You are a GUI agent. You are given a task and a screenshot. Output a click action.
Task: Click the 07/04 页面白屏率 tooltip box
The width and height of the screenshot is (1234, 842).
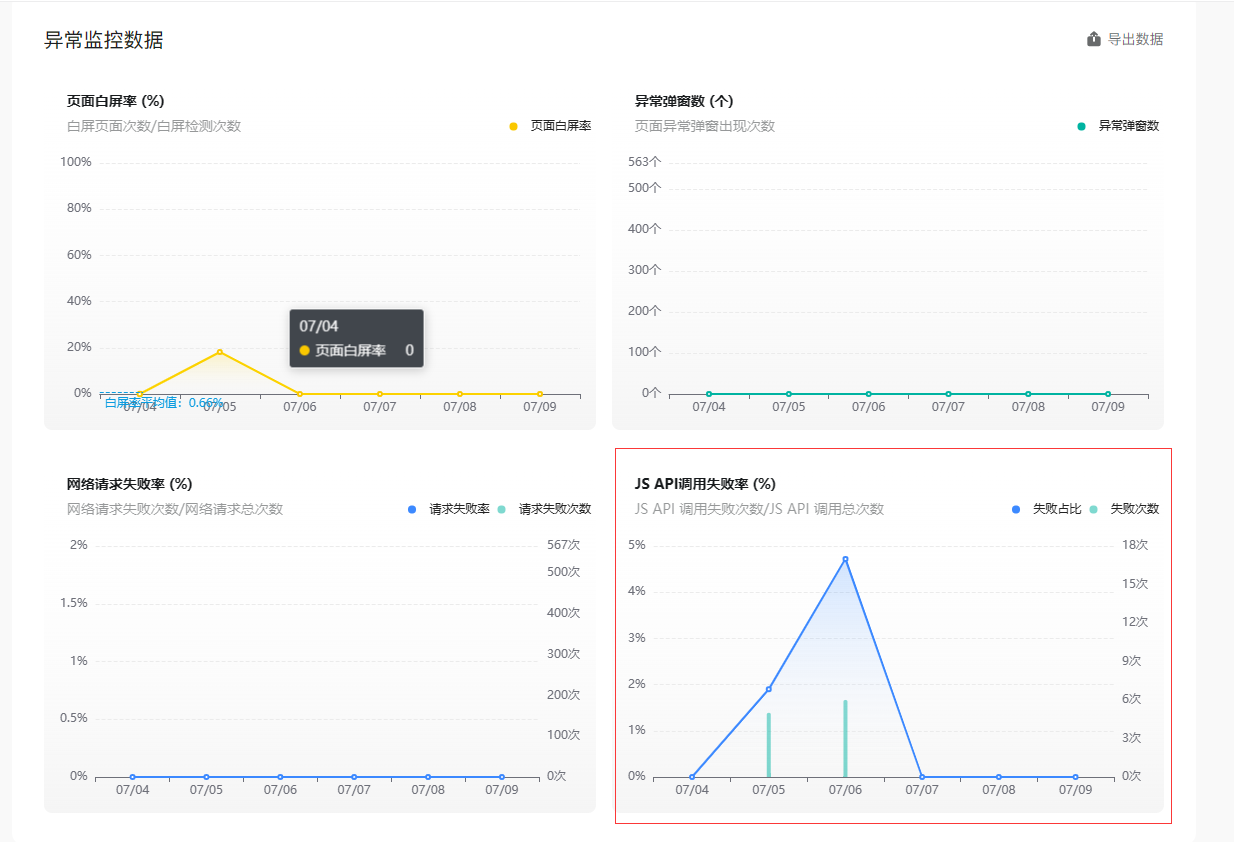tap(357, 338)
